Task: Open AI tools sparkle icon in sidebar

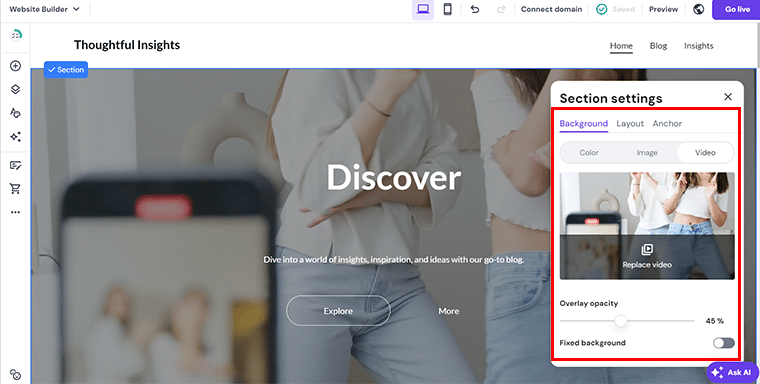Action: (x=16, y=137)
